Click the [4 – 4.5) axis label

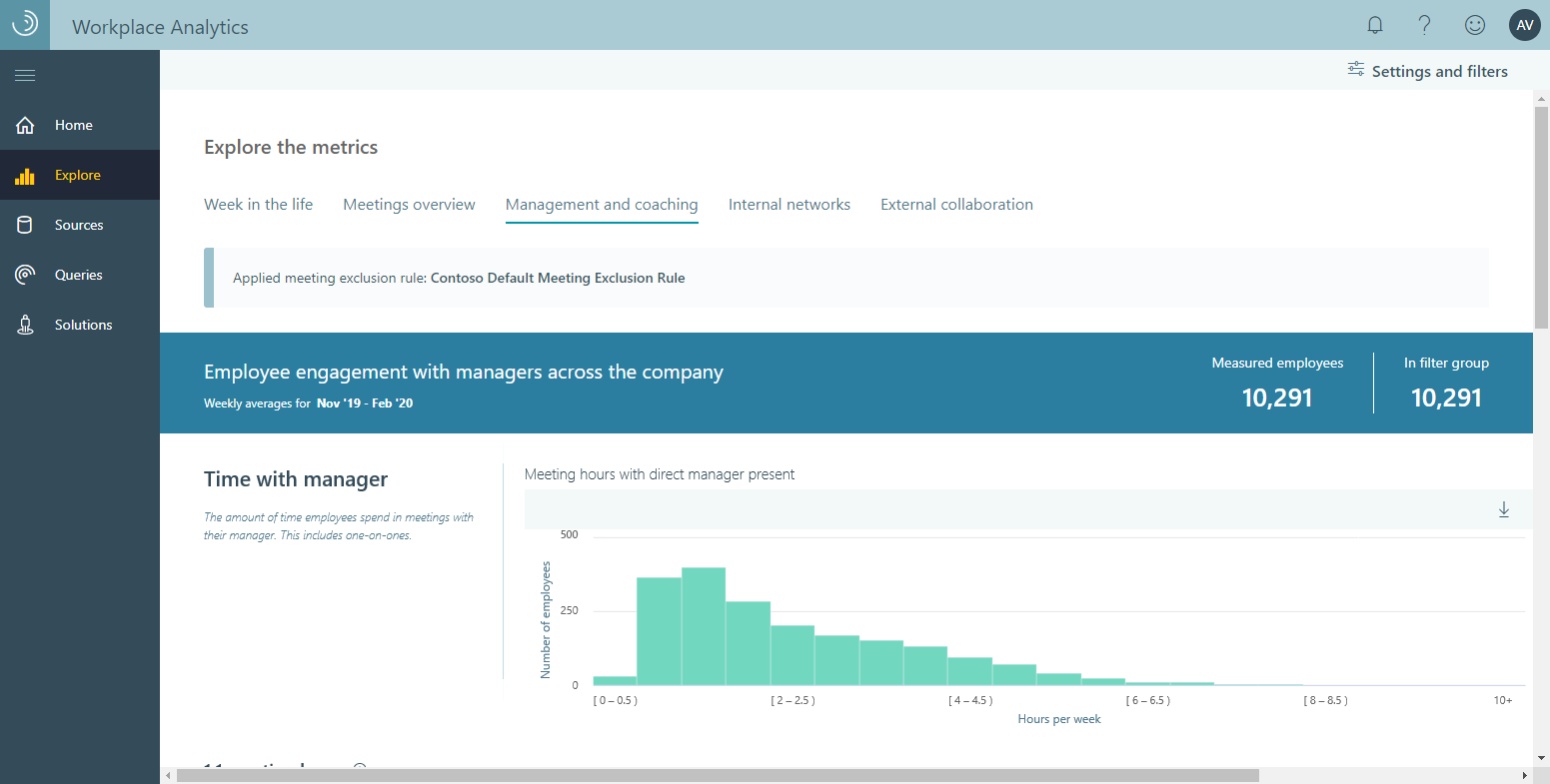(970, 700)
